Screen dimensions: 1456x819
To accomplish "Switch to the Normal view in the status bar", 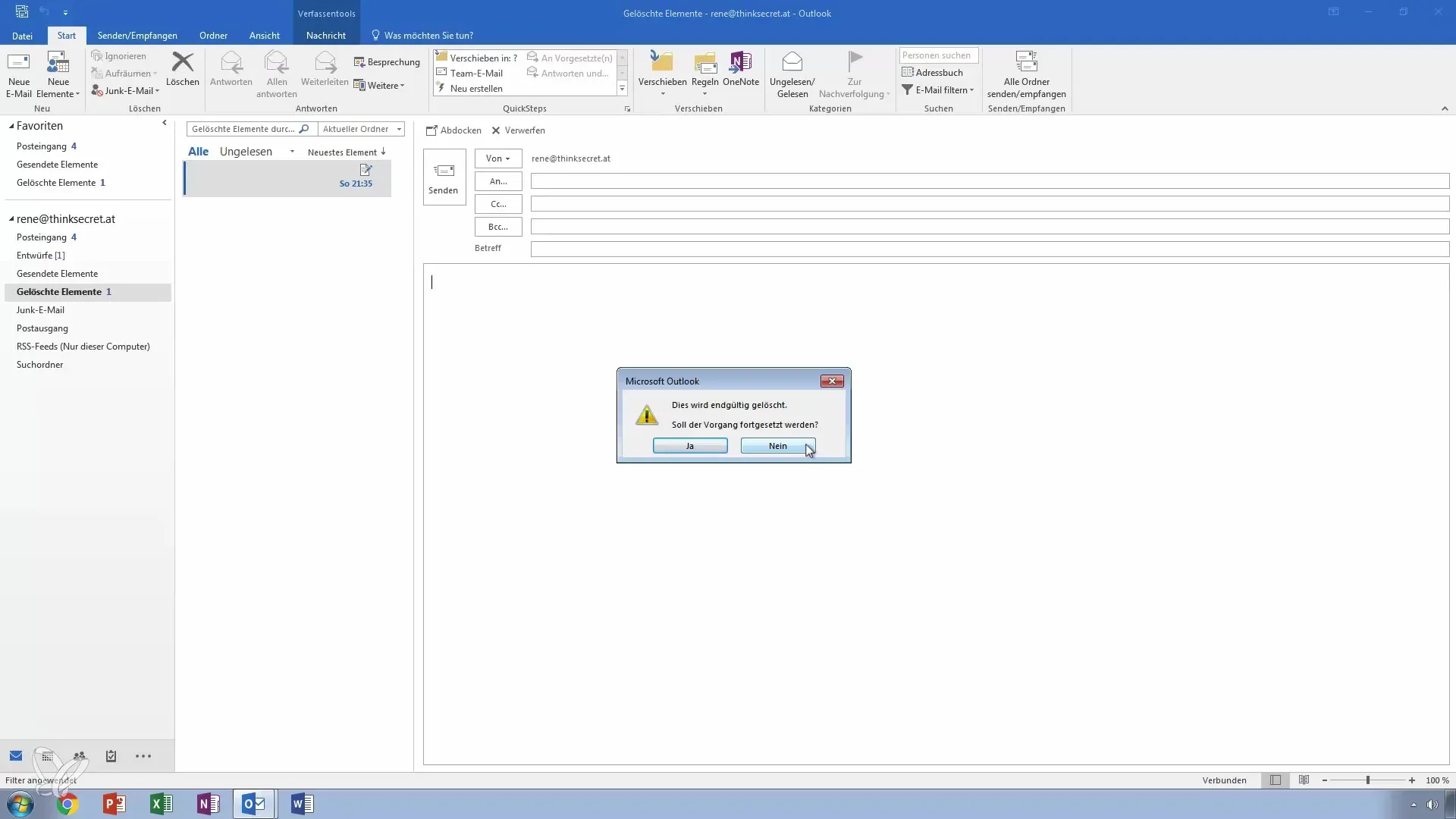I will pyautogui.click(x=1276, y=780).
